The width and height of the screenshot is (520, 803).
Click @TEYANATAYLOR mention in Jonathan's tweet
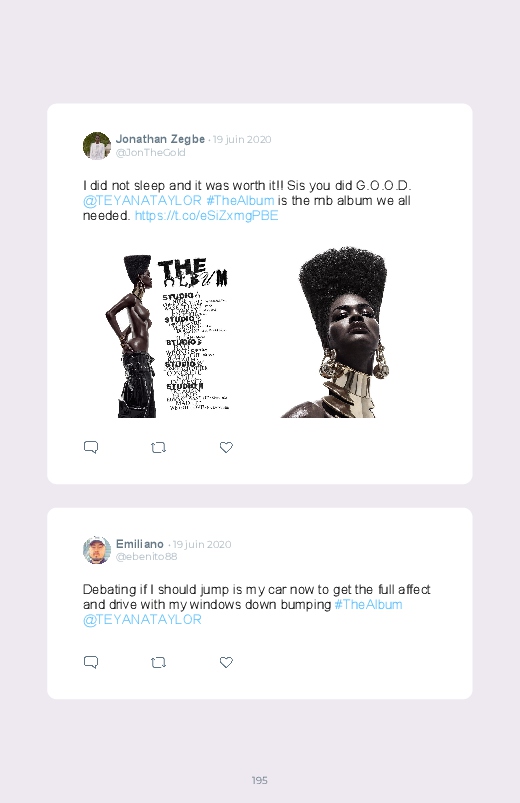point(142,201)
